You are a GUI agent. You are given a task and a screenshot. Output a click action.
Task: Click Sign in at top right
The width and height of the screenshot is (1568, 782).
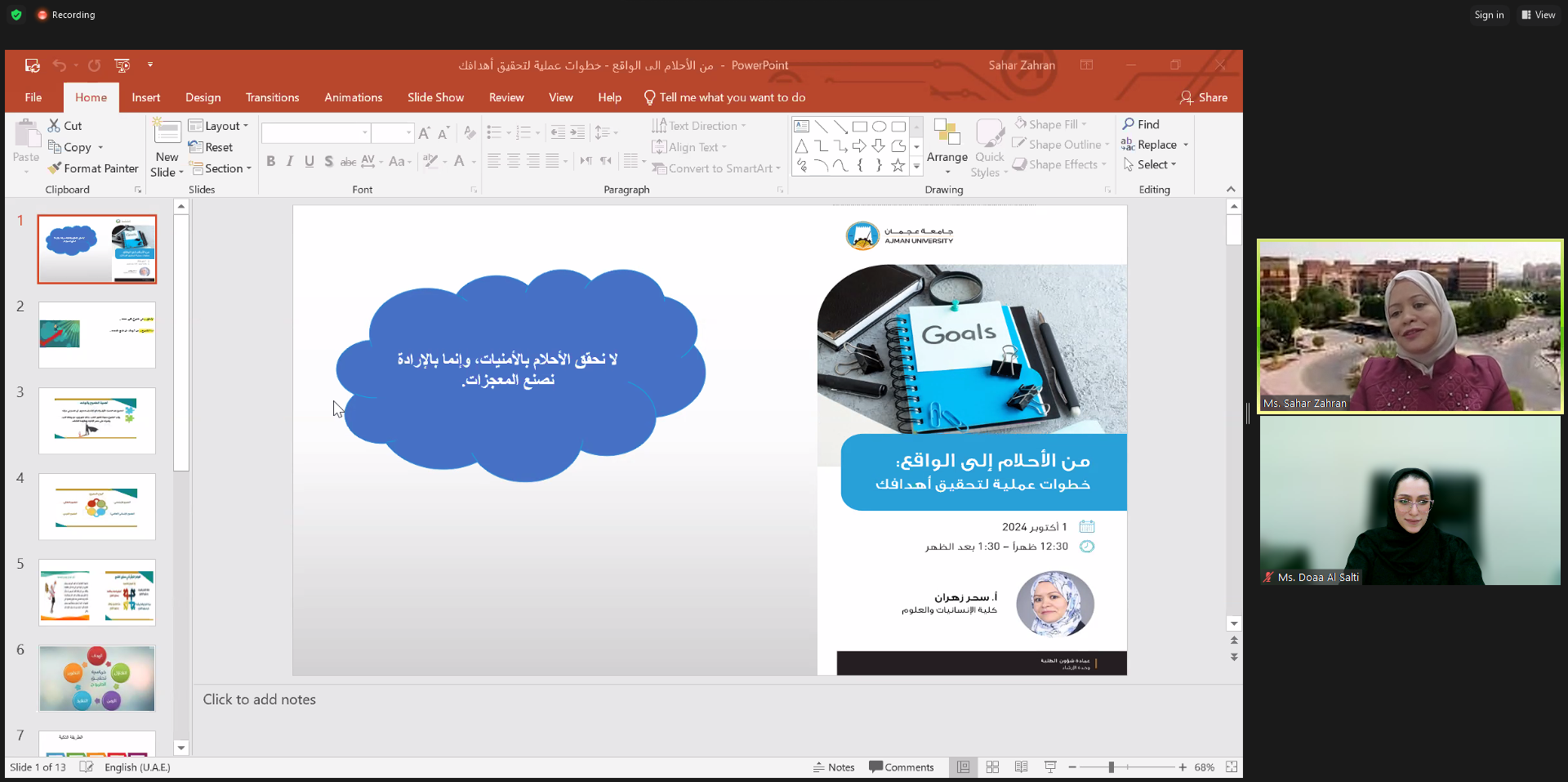coord(1488,15)
